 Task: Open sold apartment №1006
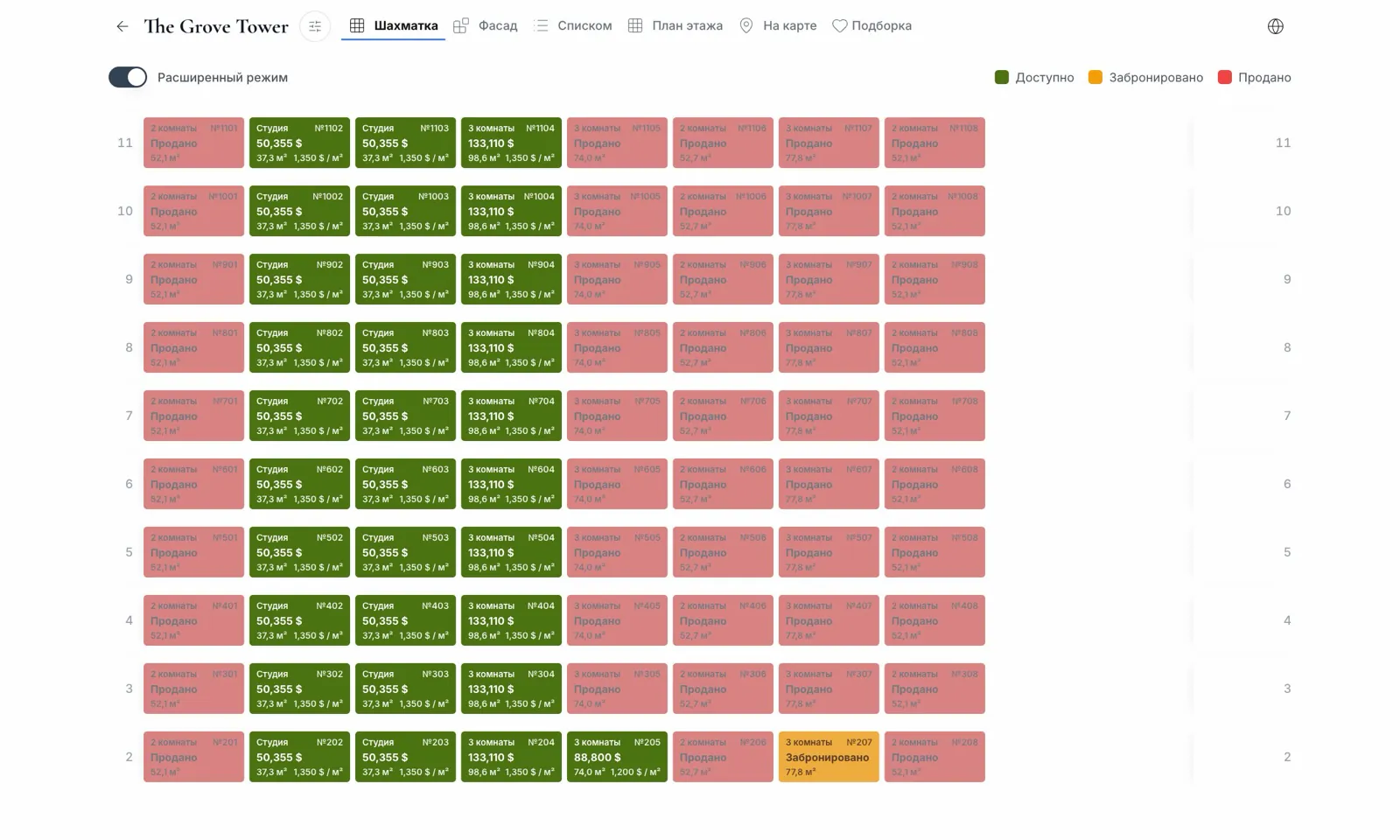point(724,211)
